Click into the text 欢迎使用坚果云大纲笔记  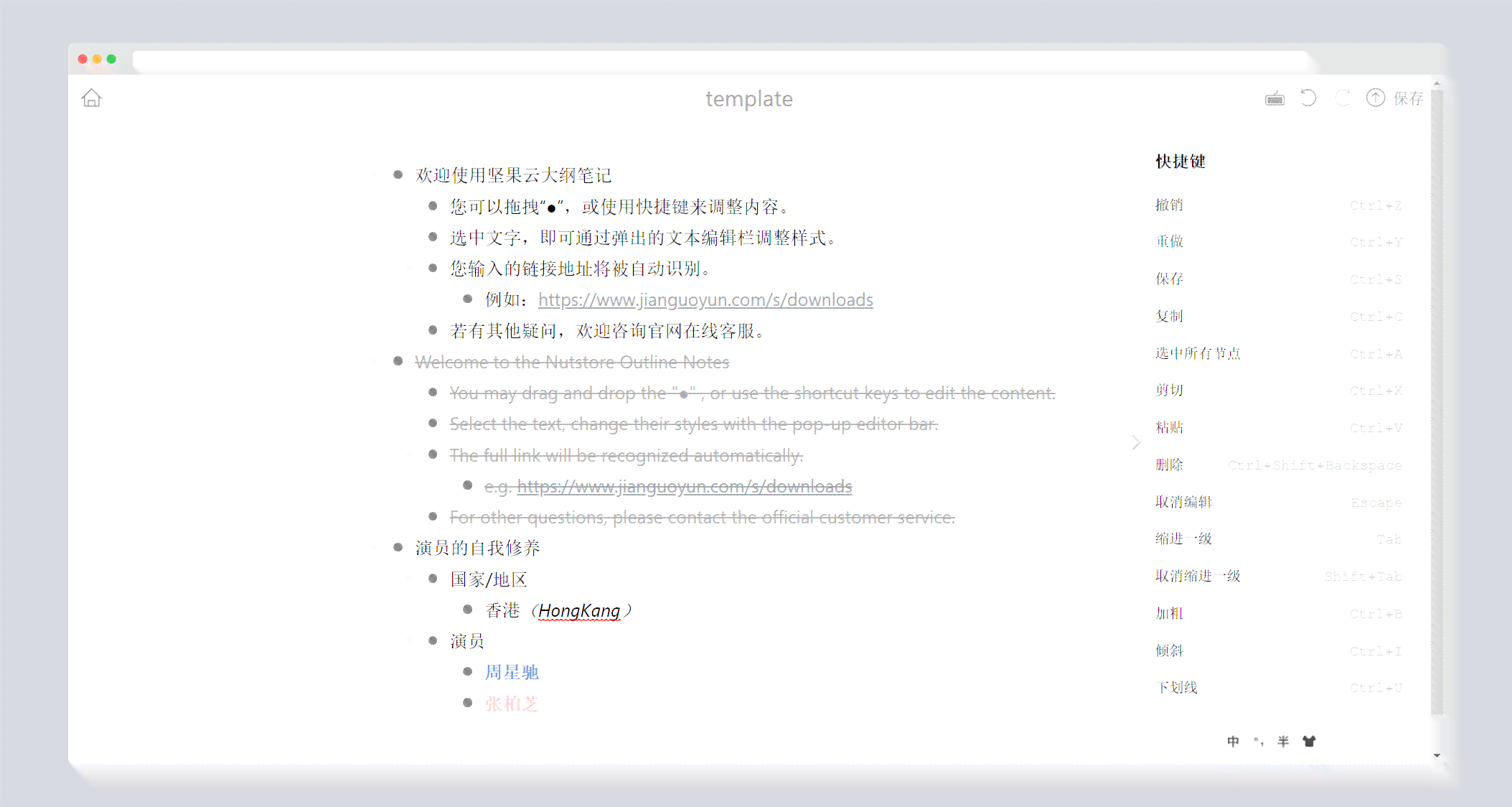(513, 175)
